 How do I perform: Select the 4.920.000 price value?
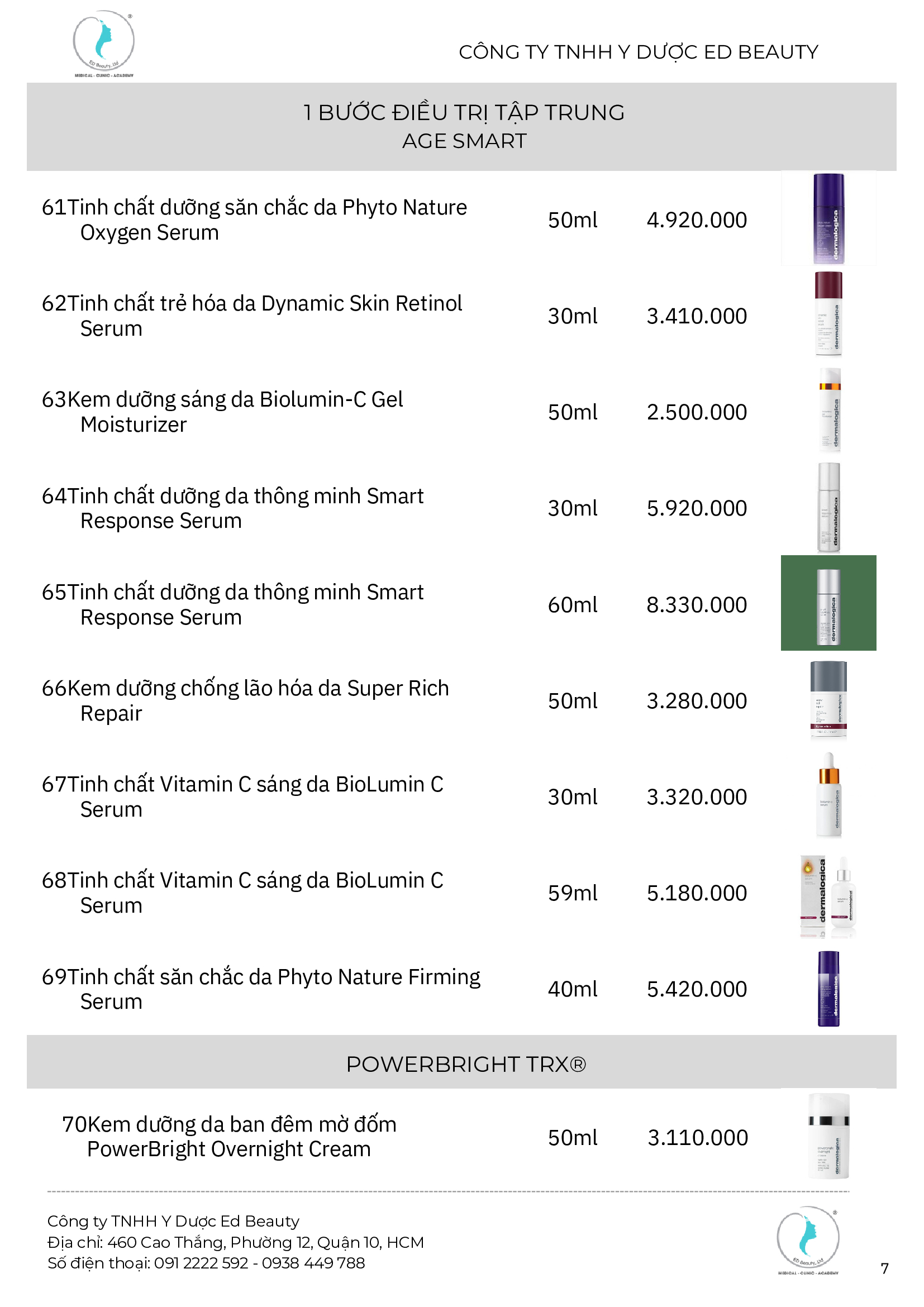(696, 220)
